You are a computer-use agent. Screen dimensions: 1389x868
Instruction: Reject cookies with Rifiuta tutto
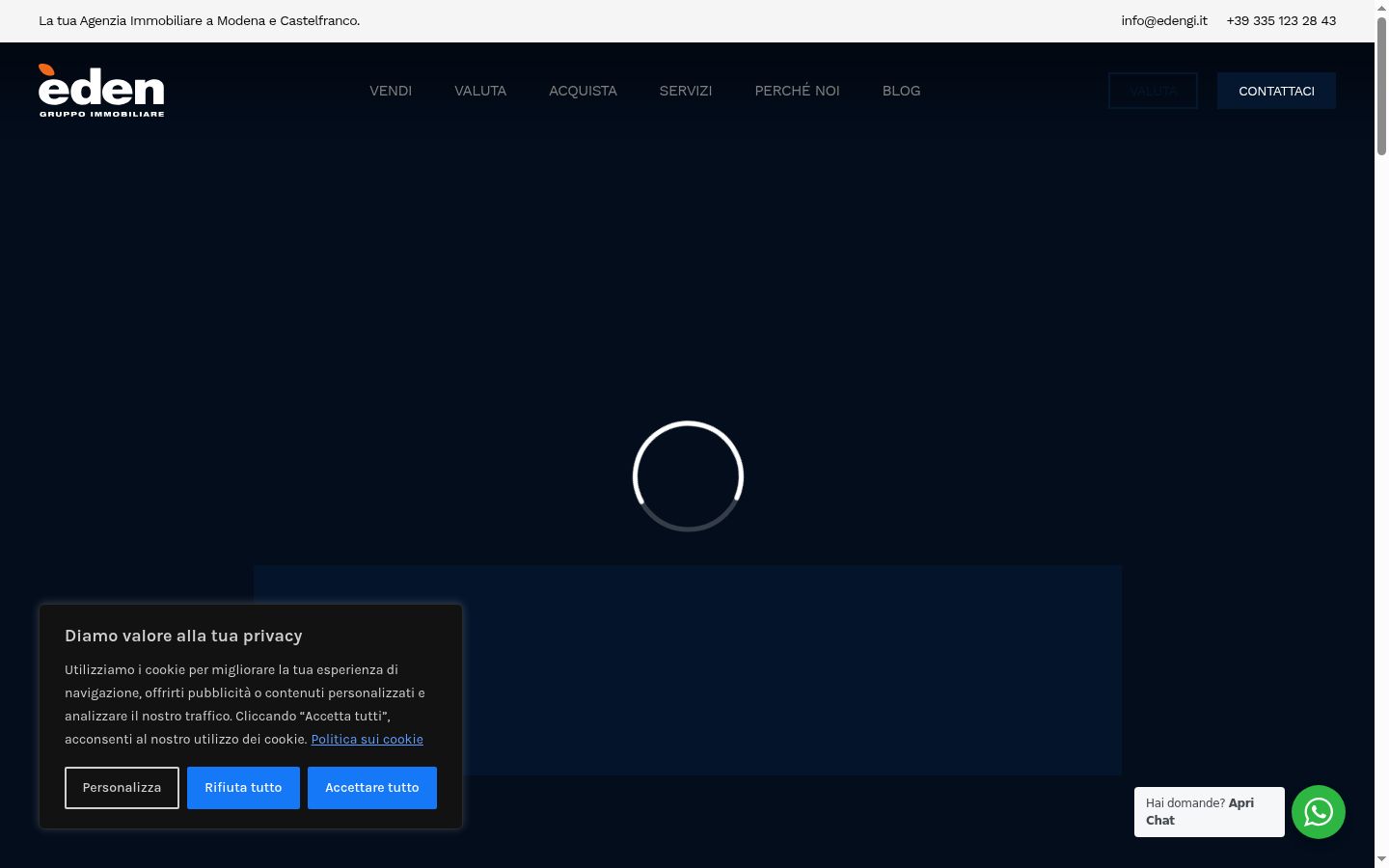pyautogui.click(x=243, y=788)
